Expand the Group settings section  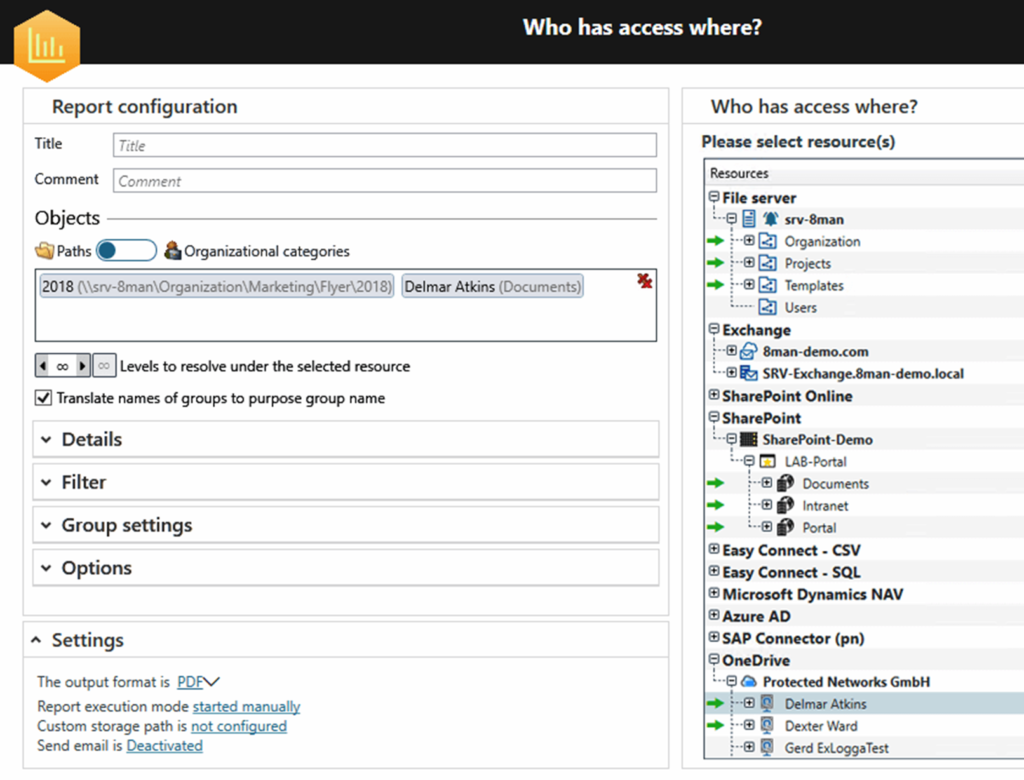345,525
